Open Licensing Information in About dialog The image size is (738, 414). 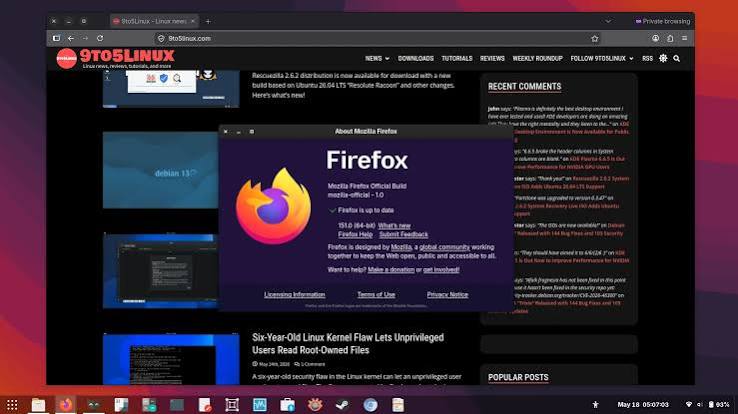pos(294,295)
